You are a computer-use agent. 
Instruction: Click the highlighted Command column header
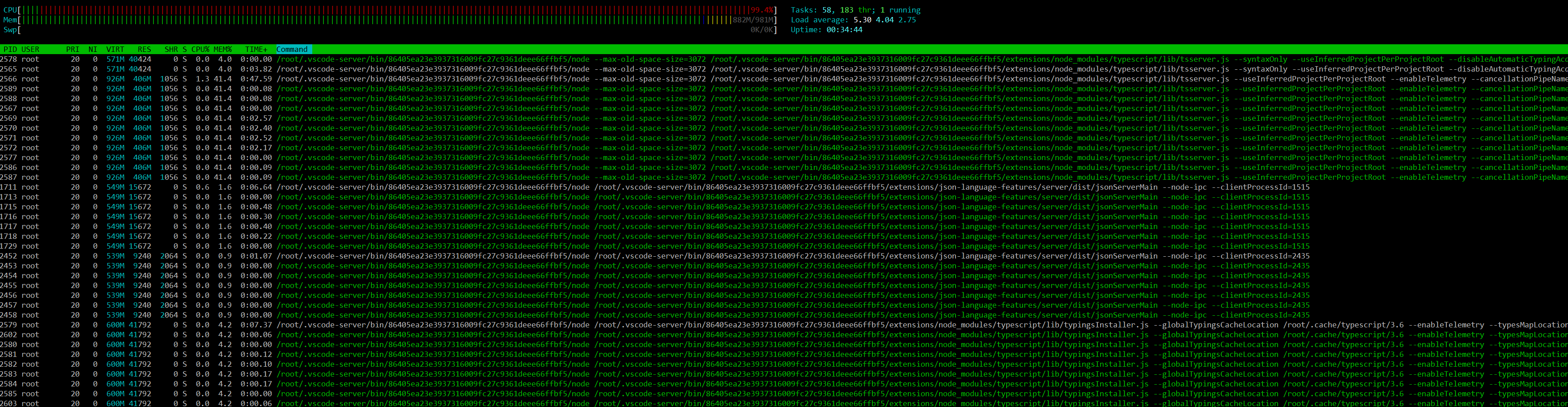pyautogui.click(x=294, y=49)
